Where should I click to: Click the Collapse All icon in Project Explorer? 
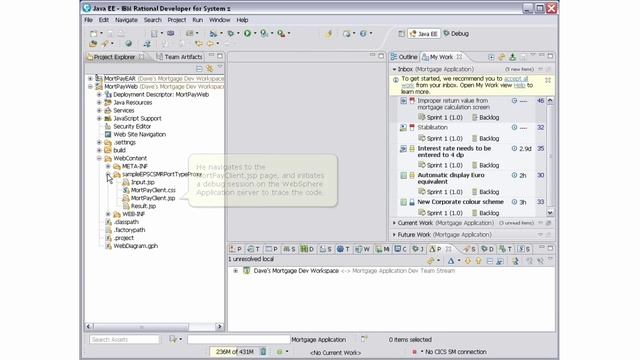[199, 68]
